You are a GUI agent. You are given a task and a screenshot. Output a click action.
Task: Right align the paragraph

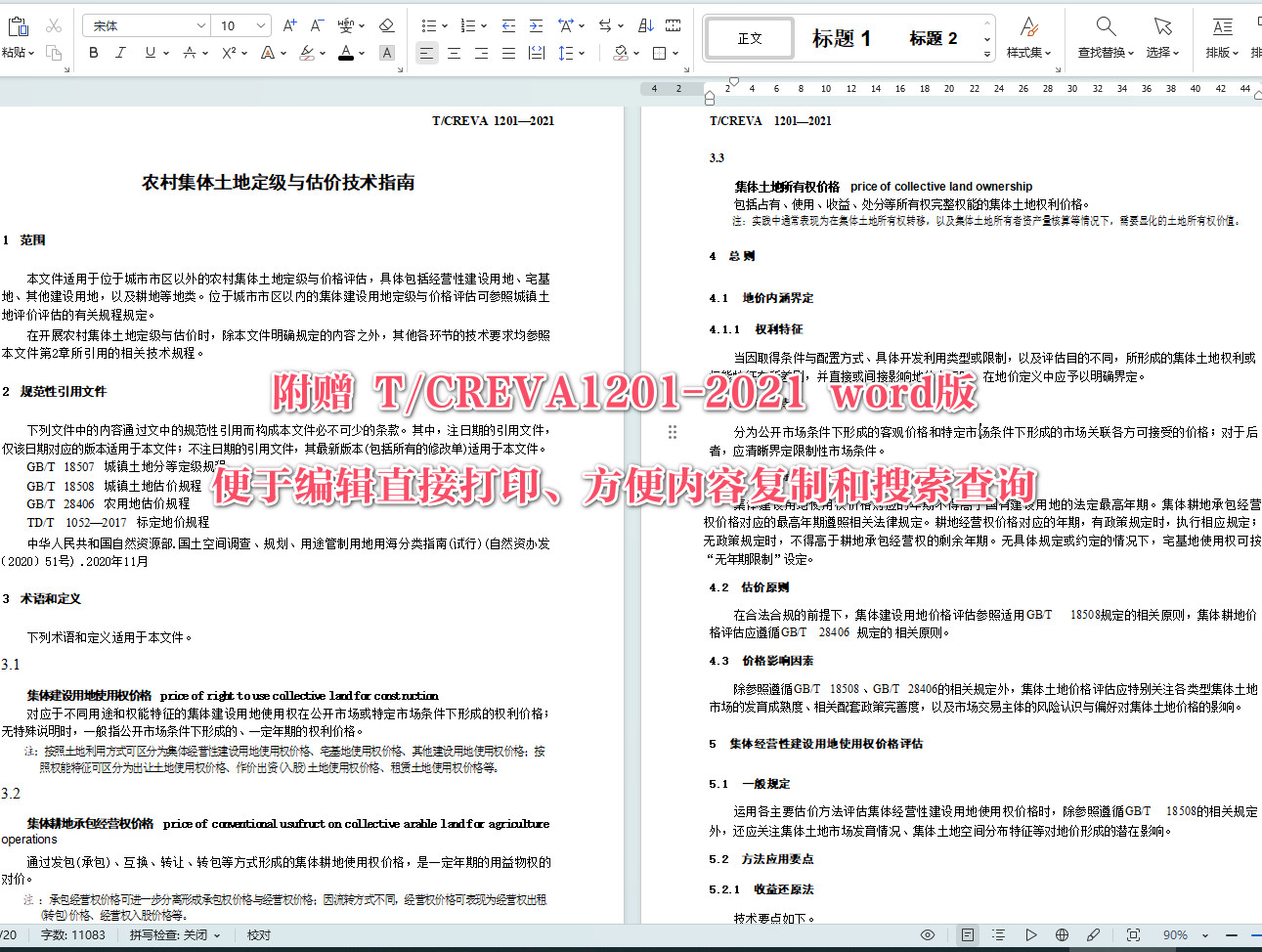481,53
